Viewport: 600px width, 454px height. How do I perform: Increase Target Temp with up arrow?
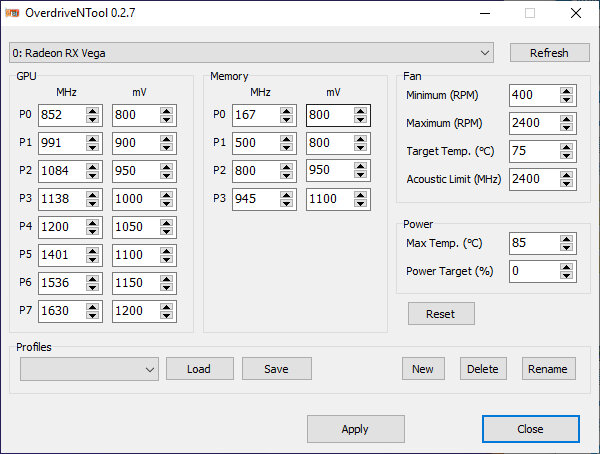tap(566, 147)
